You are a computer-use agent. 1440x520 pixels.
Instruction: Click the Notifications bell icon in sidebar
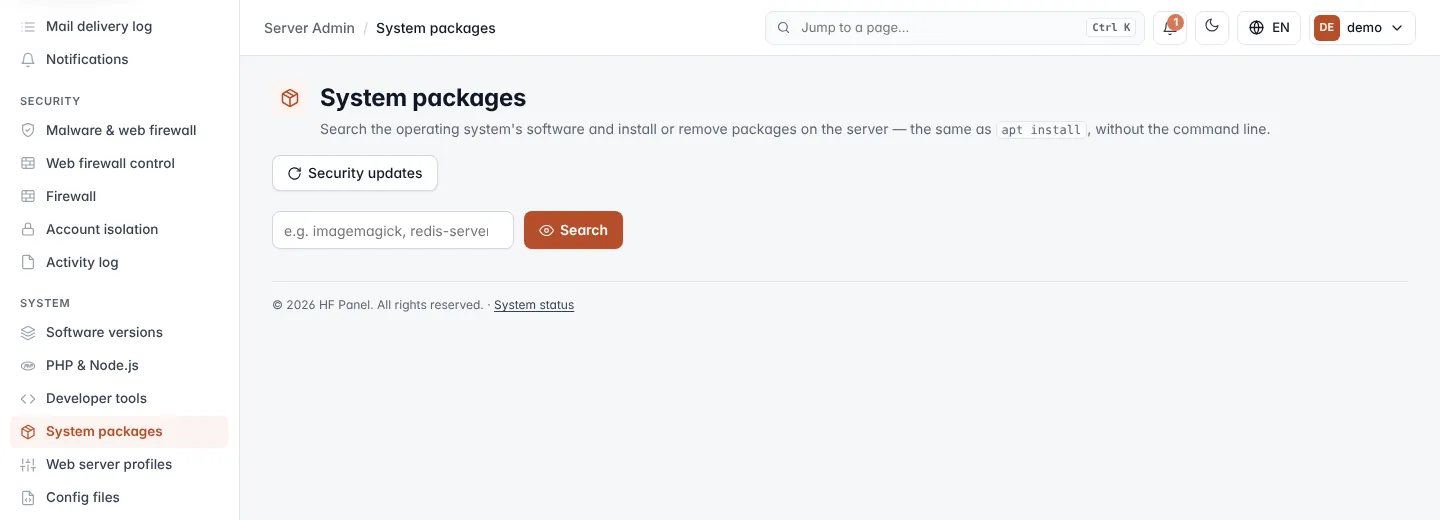tap(28, 59)
